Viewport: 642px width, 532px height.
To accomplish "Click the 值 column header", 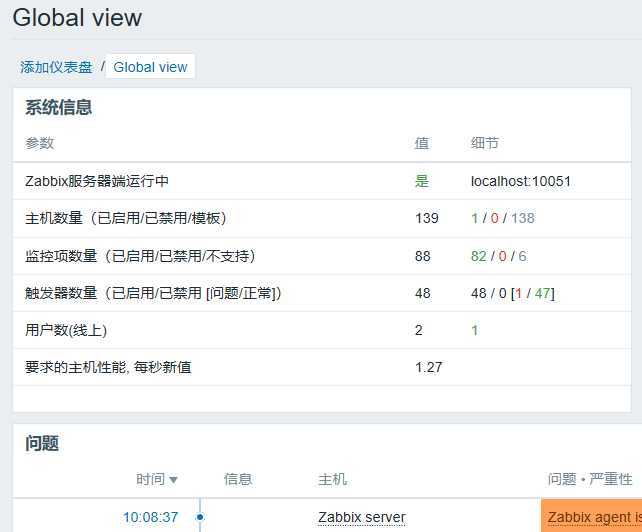I will (x=422, y=143).
